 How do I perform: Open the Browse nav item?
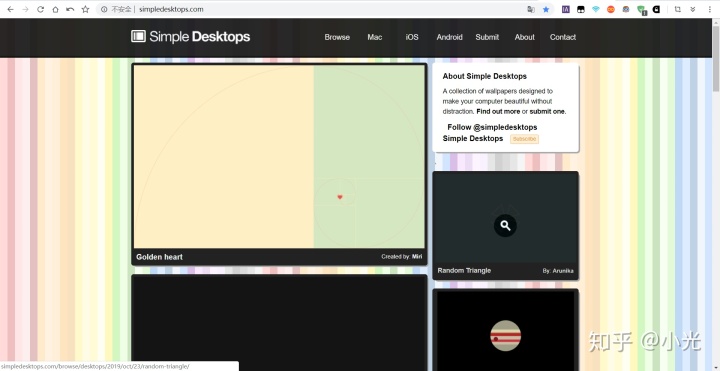pos(337,37)
